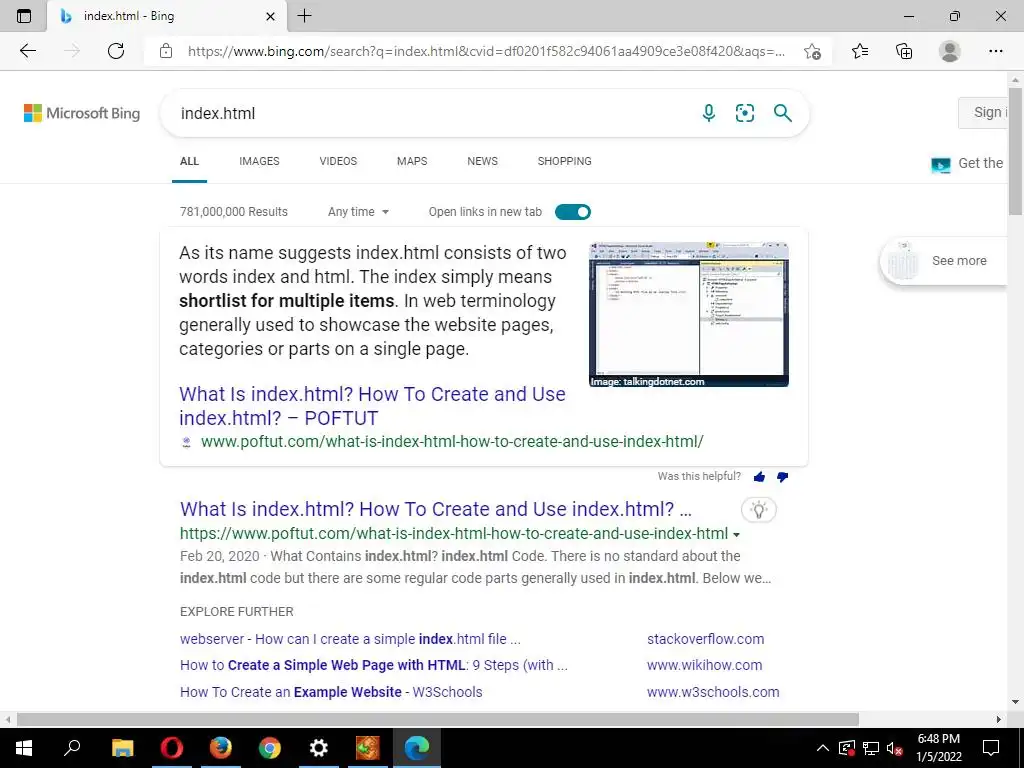Close the index.html - Bing tab
1024x768 pixels.
point(270,16)
